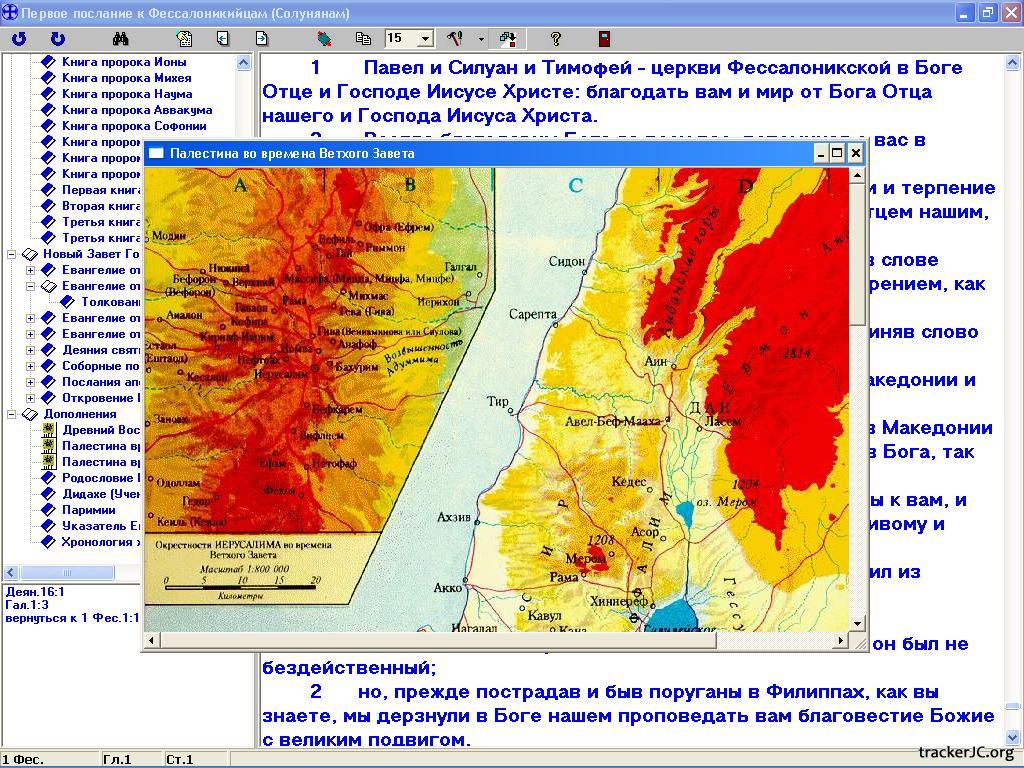The height and width of the screenshot is (768, 1024).
Task: Click the red exit door icon
Action: tap(604, 39)
